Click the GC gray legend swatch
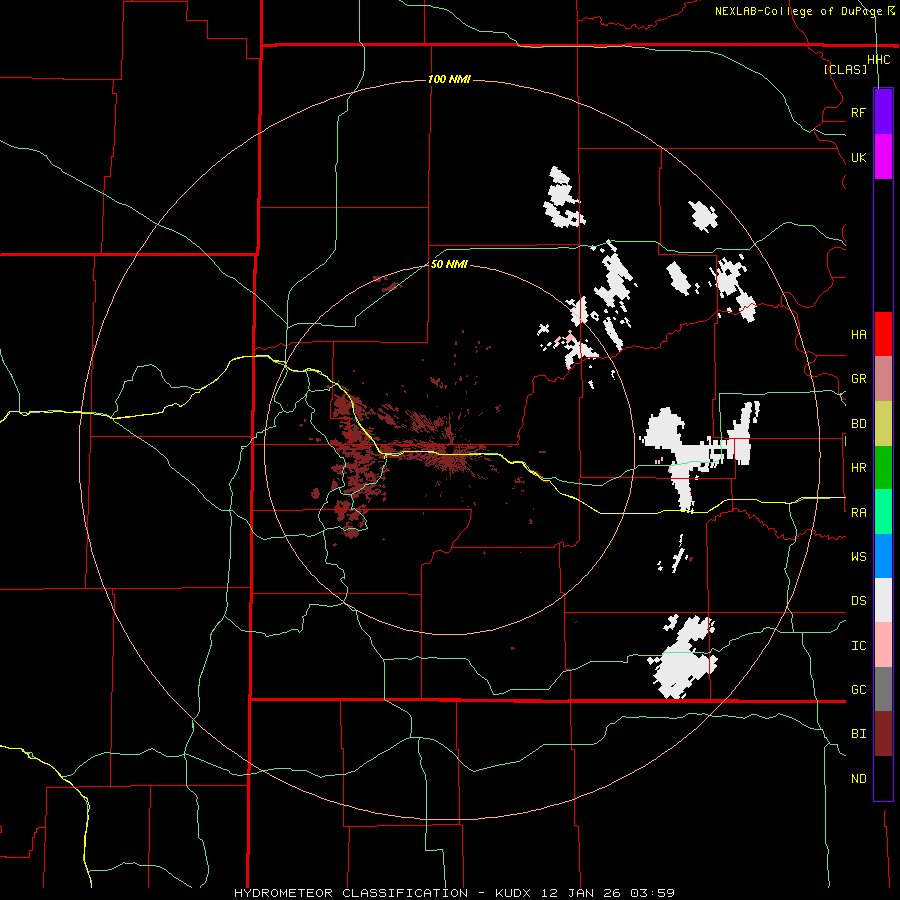Image resolution: width=900 pixels, height=900 pixels. tap(883, 689)
